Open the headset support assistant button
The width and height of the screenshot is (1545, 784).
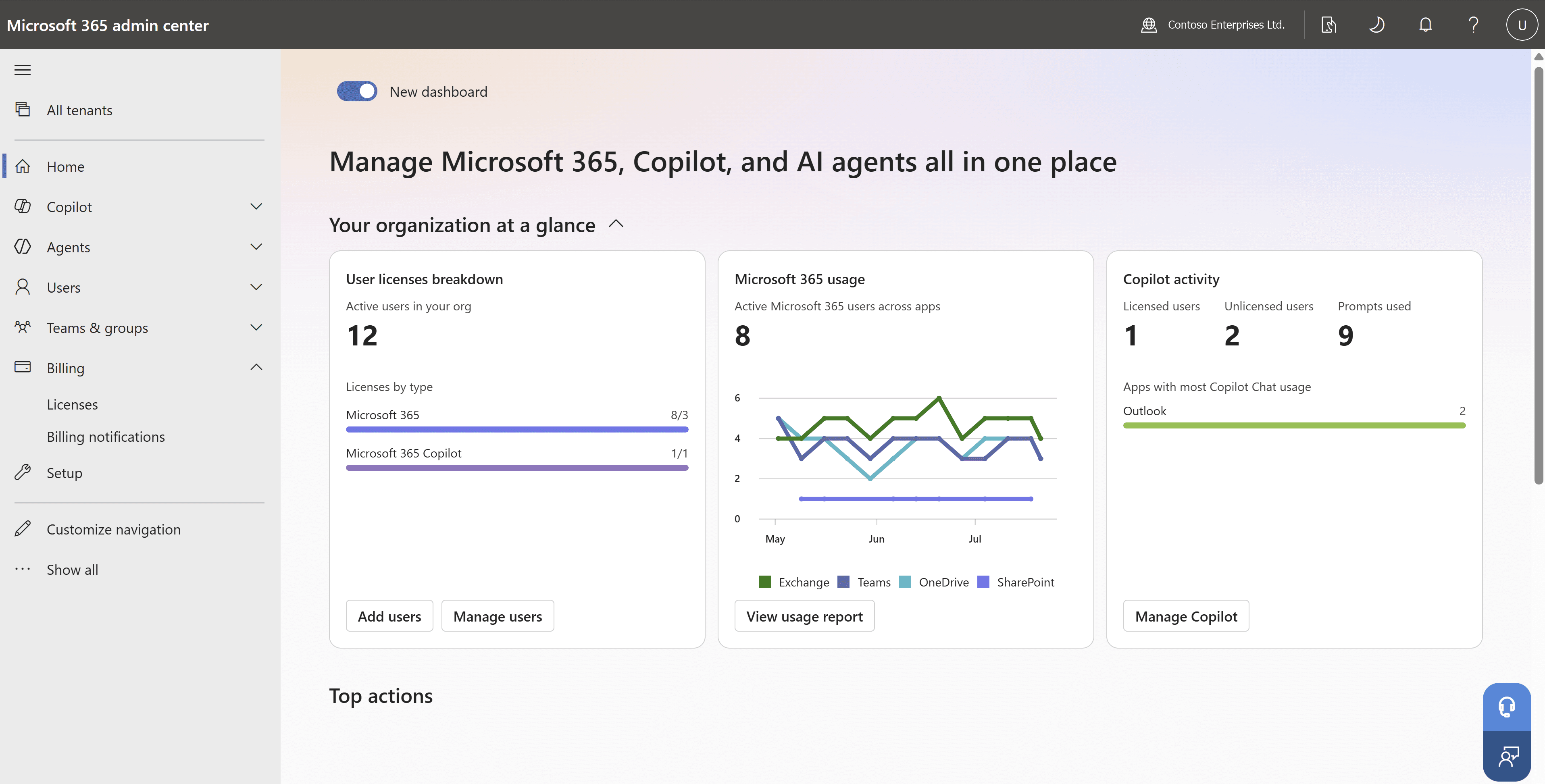pyautogui.click(x=1507, y=707)
